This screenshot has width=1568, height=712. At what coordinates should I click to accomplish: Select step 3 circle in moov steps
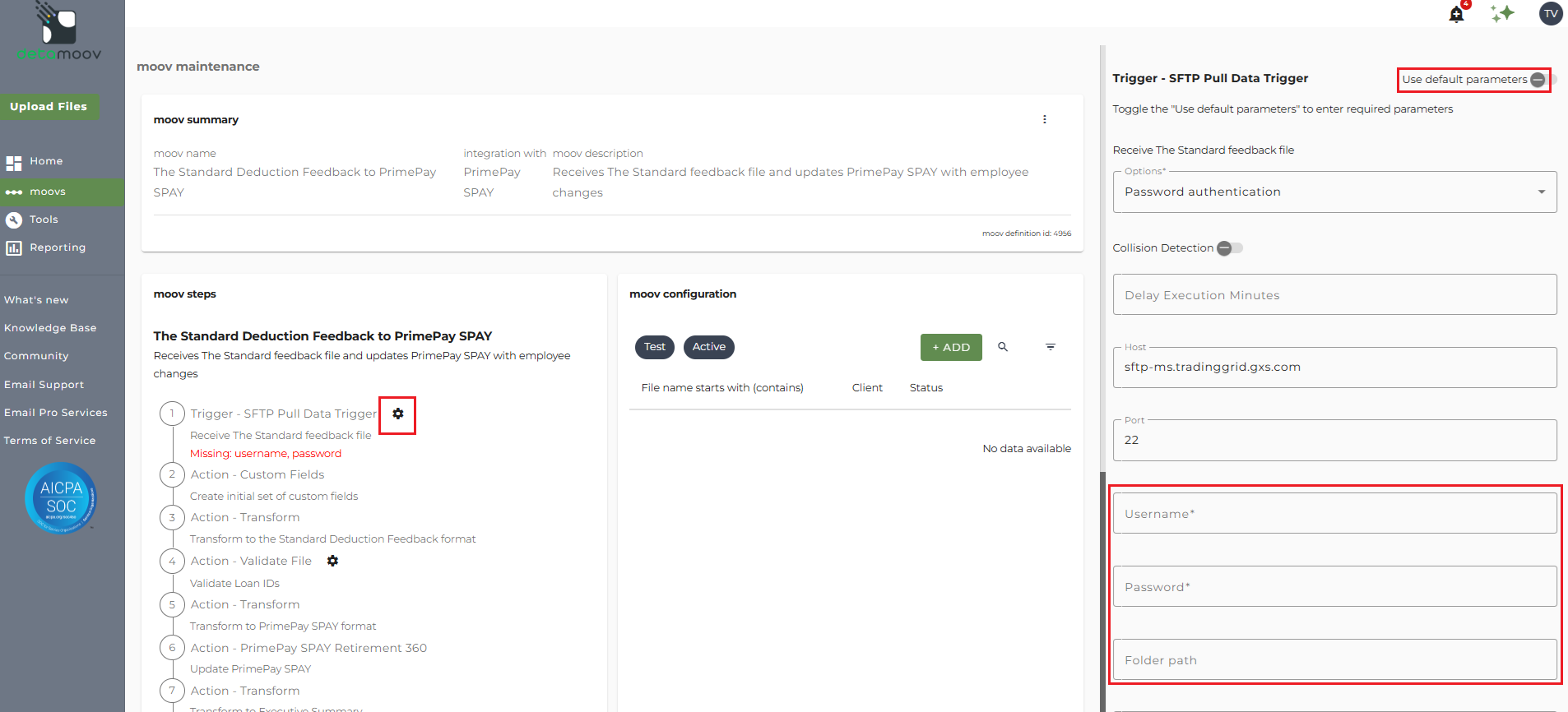(172, 517)
